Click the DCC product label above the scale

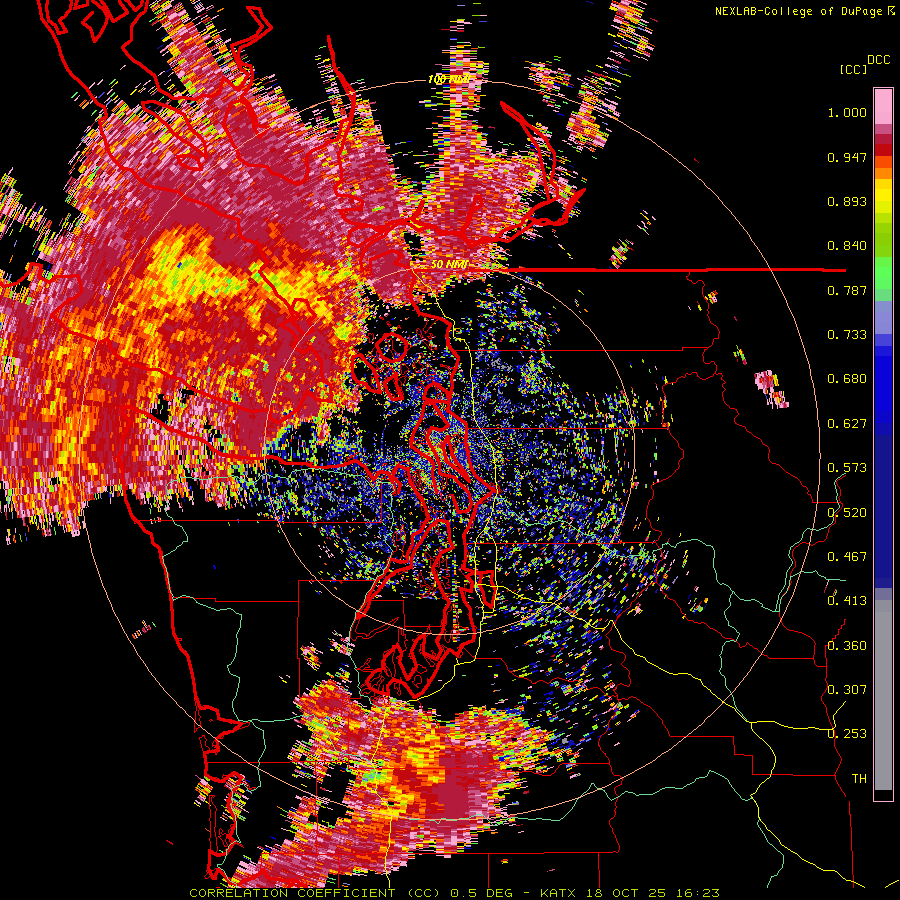coord(879,60)
